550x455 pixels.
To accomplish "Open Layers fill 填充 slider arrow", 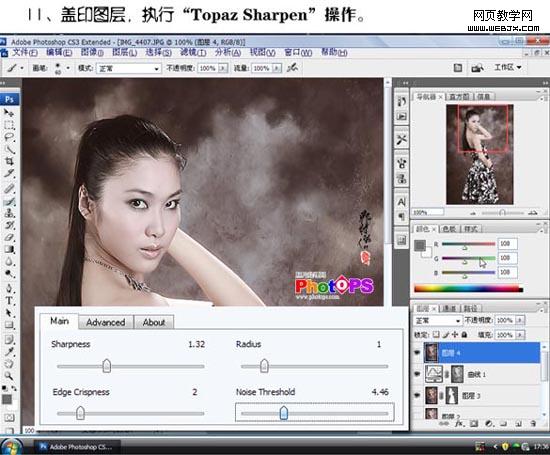I will click(521, 335).
